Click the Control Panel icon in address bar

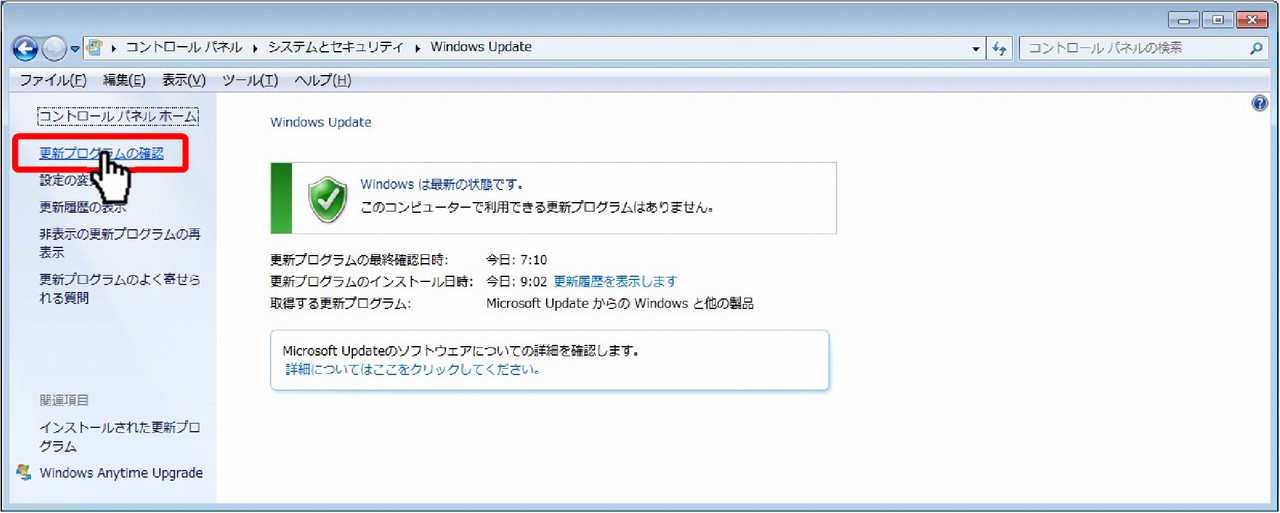click(x=96, y=47)
